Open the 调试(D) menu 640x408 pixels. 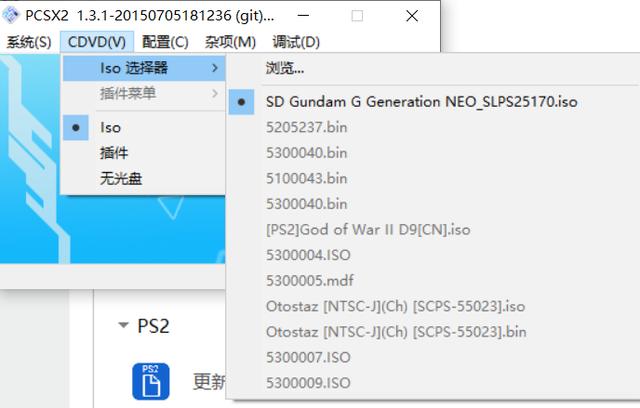(296, 42)
